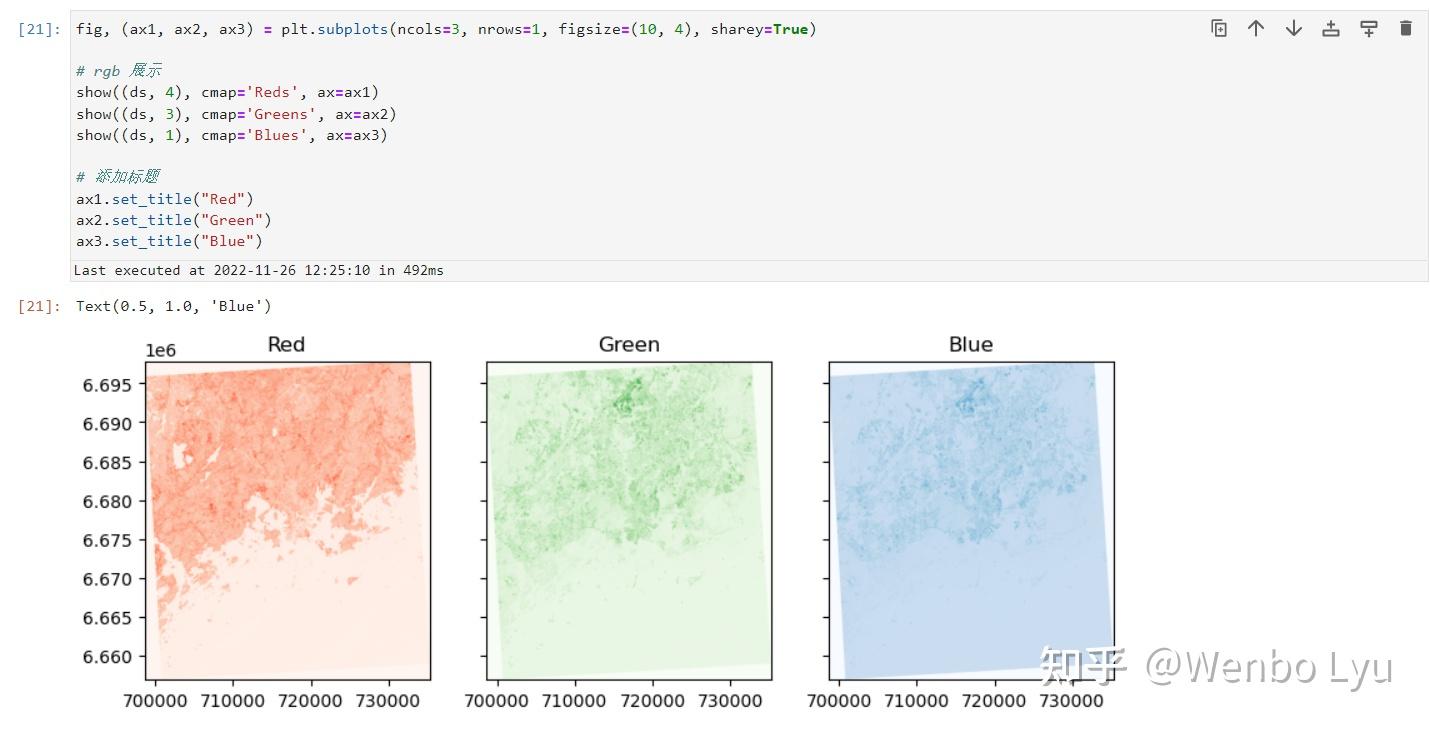Viewport: 1430px width, 731px height.
Task: Click the "# rgb 展示" comment line
Action: [x=118, y=71]
